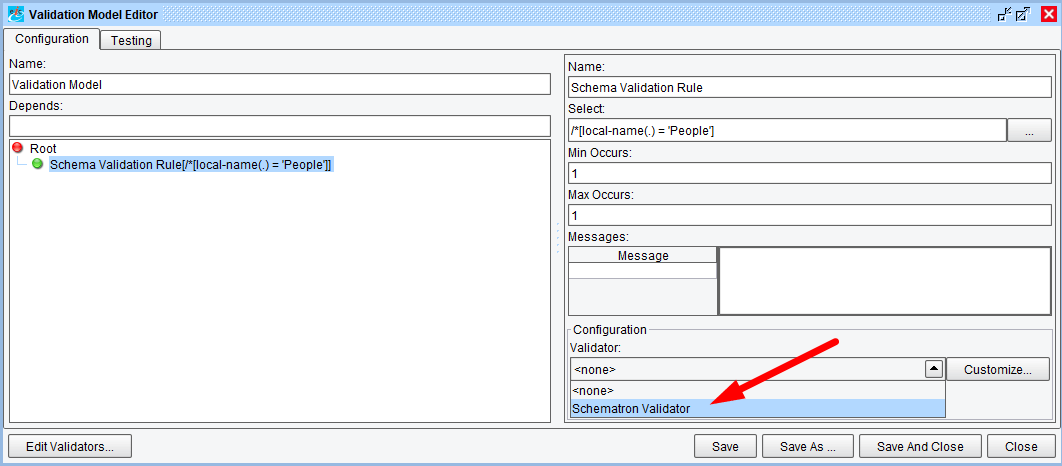Image resolution: width=1062 pixels, height=466 pixels.
Task: Focus the Min Occurs field
Action: [808, 173]
